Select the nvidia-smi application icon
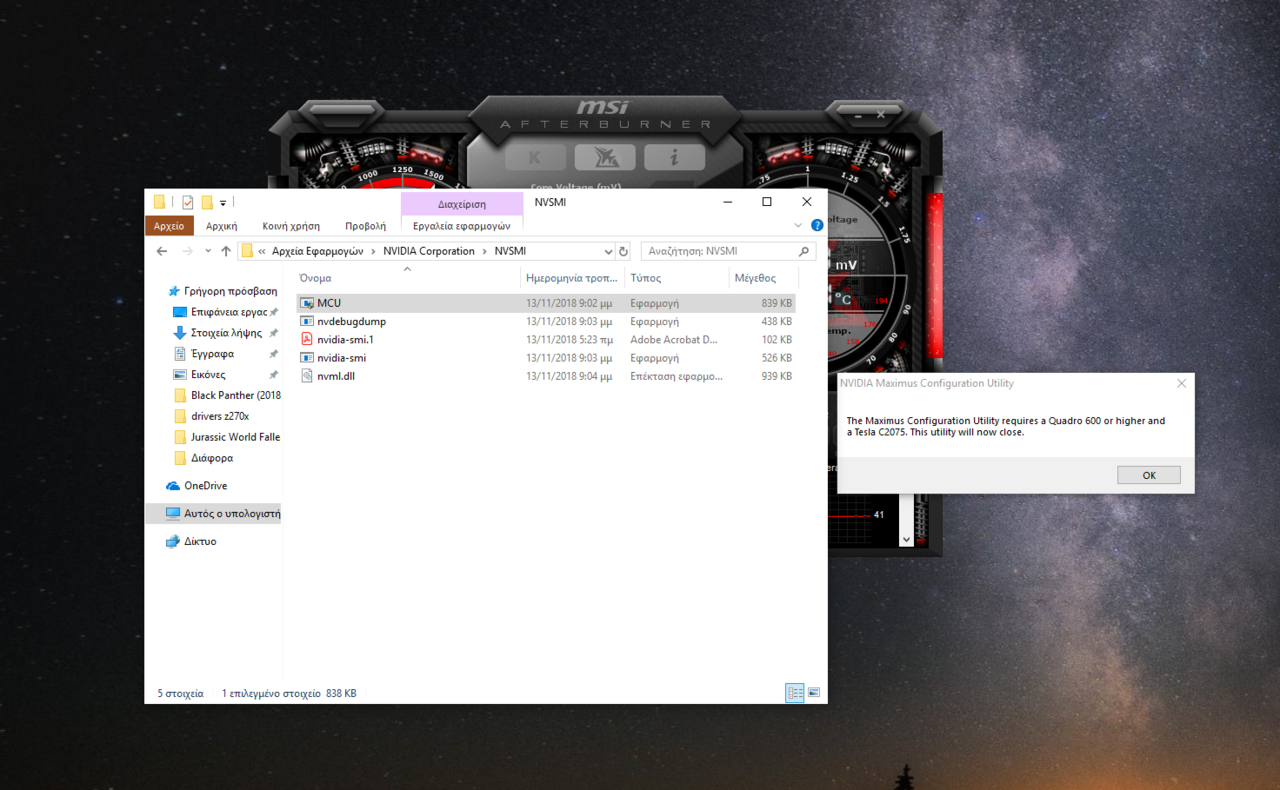Screen dimensions: 1280x790 coord(308,357)
